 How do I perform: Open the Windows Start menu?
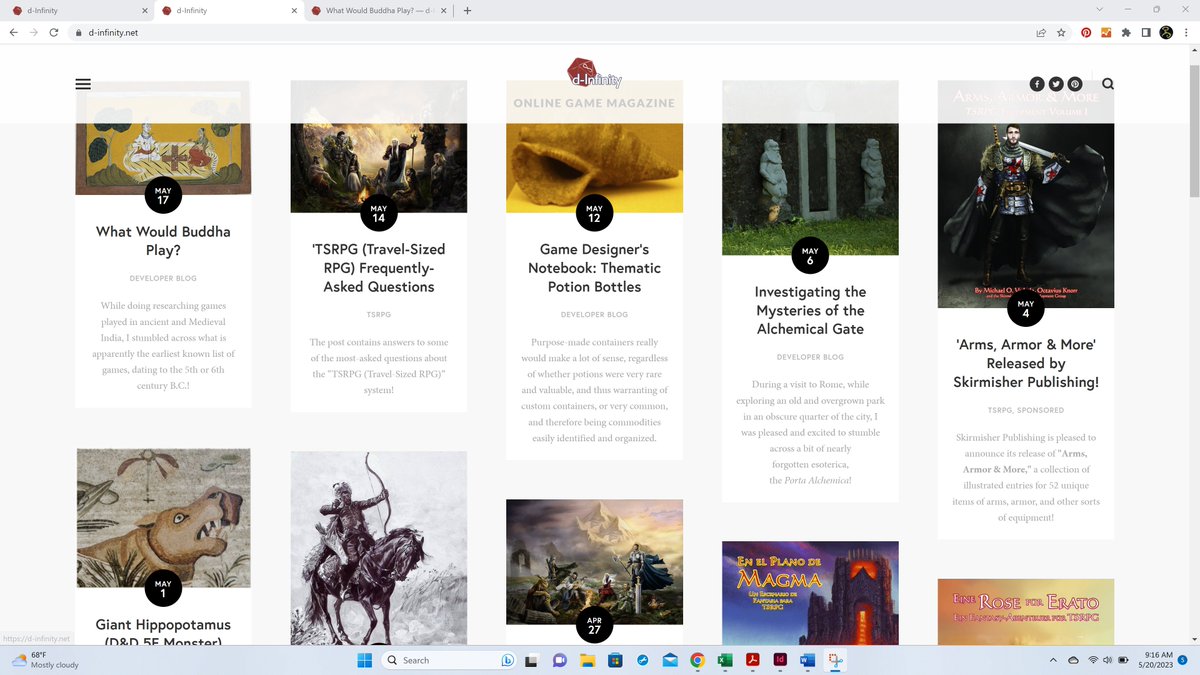364,660
